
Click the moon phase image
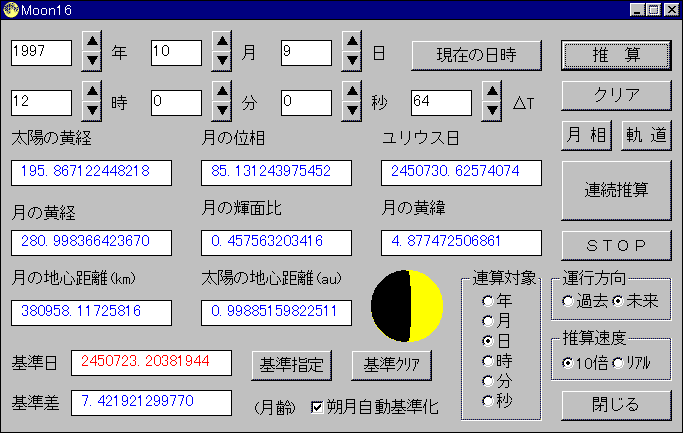tap(407, 305)
